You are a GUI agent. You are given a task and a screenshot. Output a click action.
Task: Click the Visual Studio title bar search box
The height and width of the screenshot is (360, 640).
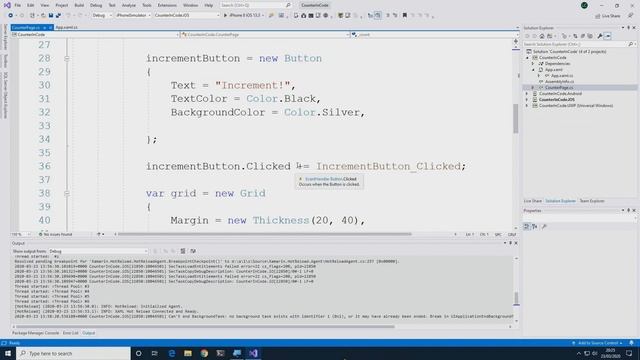tap(255, 5)
